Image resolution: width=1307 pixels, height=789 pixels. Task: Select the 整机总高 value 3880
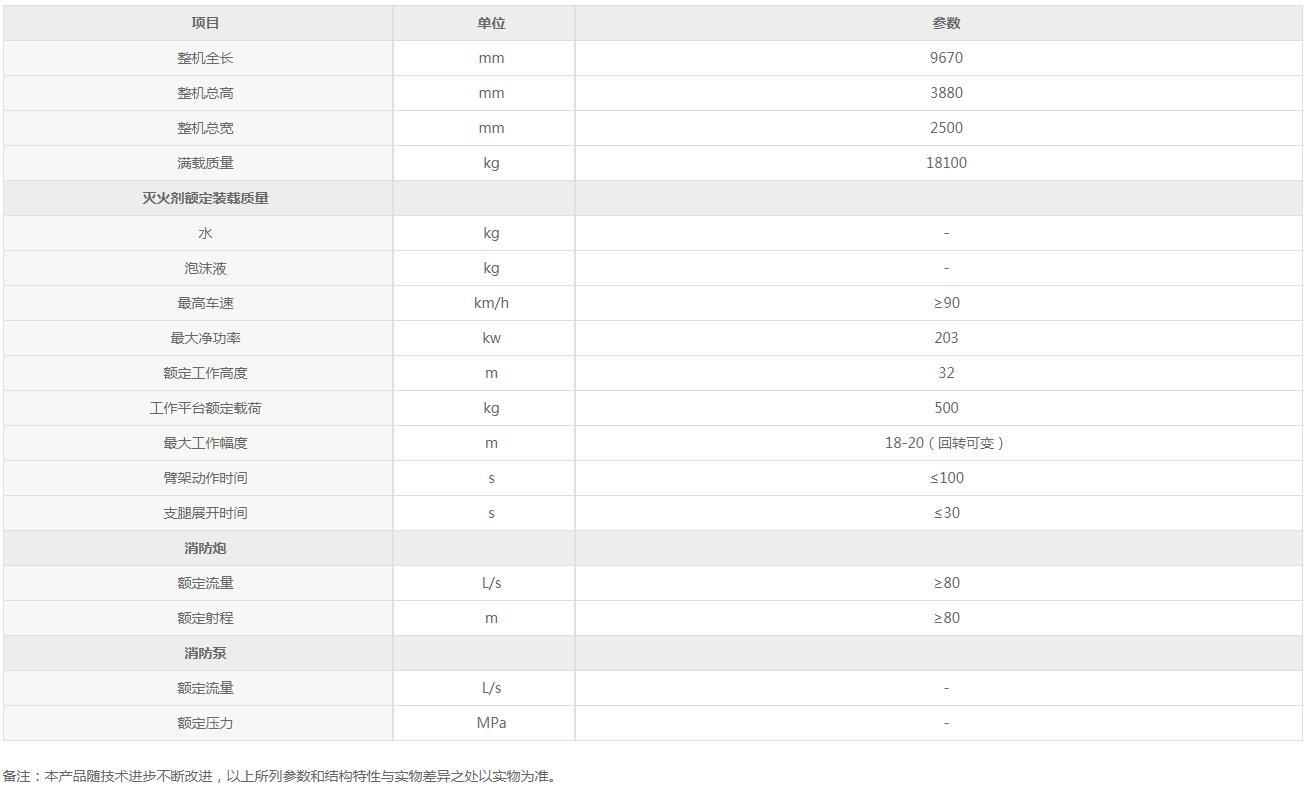[x=946, y=93]
